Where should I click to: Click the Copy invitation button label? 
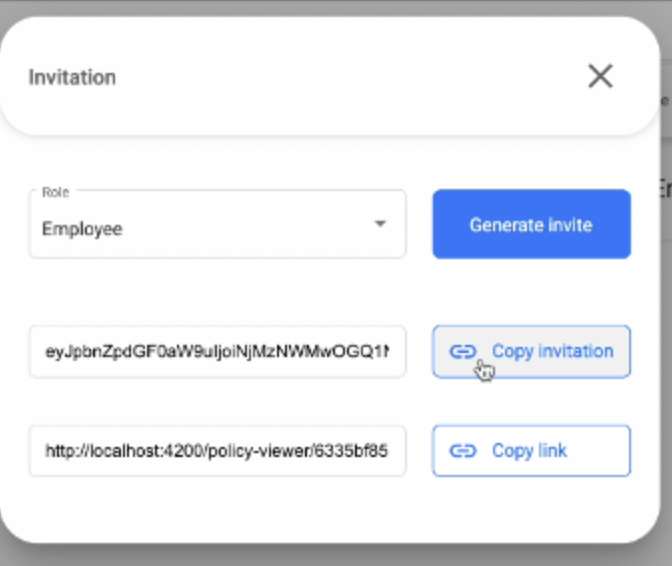click(x=552, y=351)
